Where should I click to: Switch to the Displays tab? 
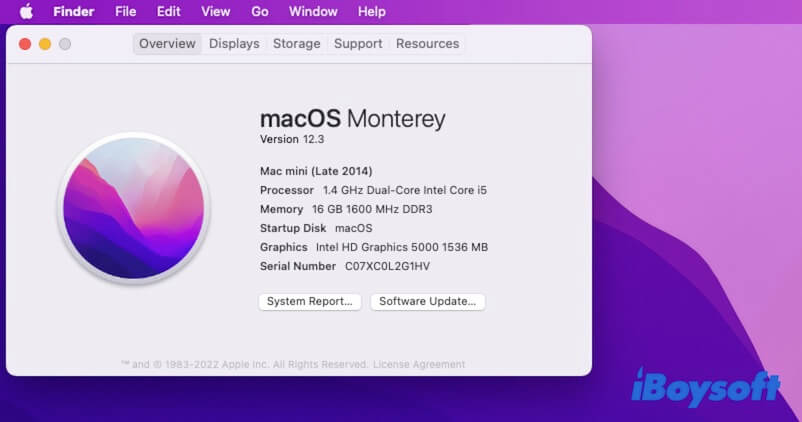click(x=234, y=44)
